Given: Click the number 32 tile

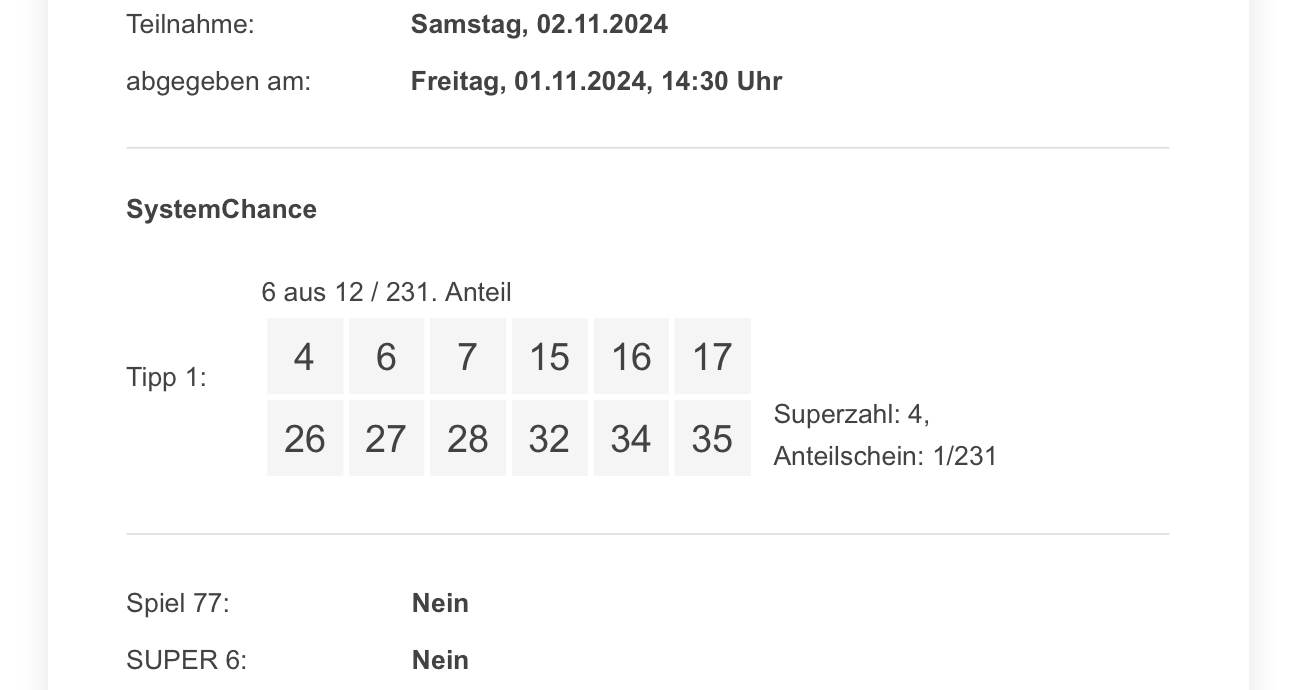Looking at the screenshot, I should pos(549,438).
